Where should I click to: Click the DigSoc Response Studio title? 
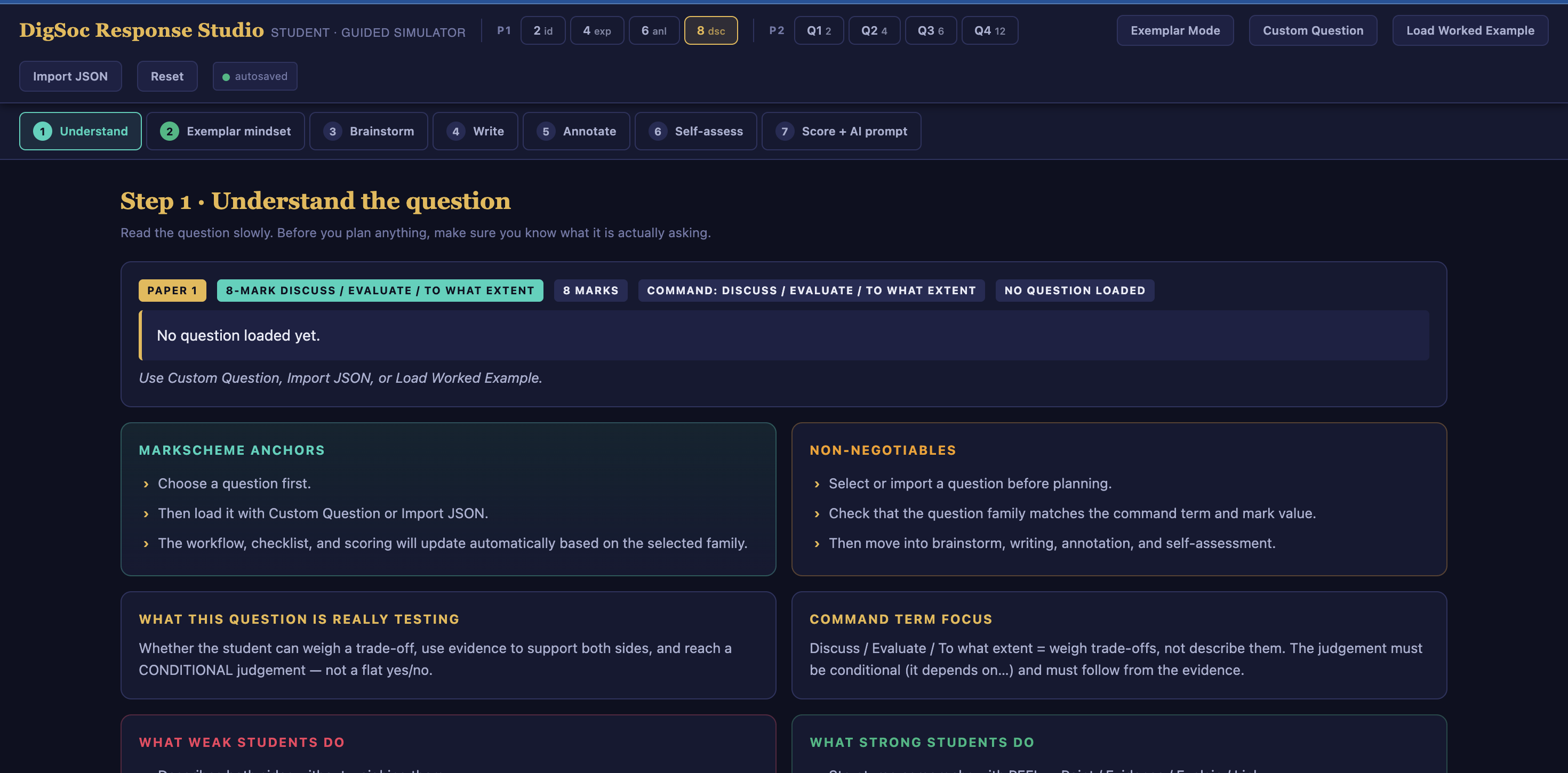point(141,30)
